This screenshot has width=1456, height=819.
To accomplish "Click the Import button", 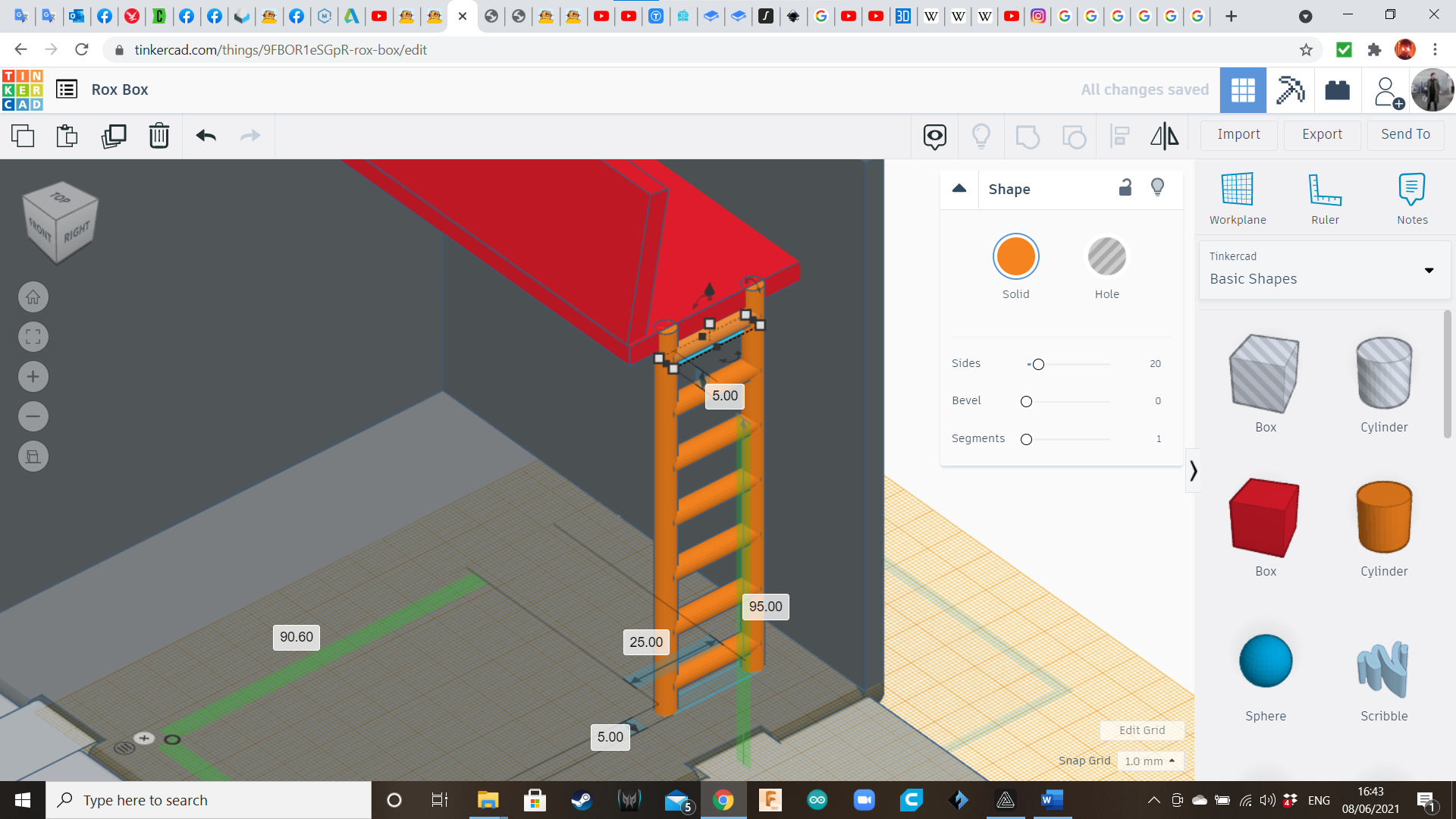I will tap(1238, 134).
